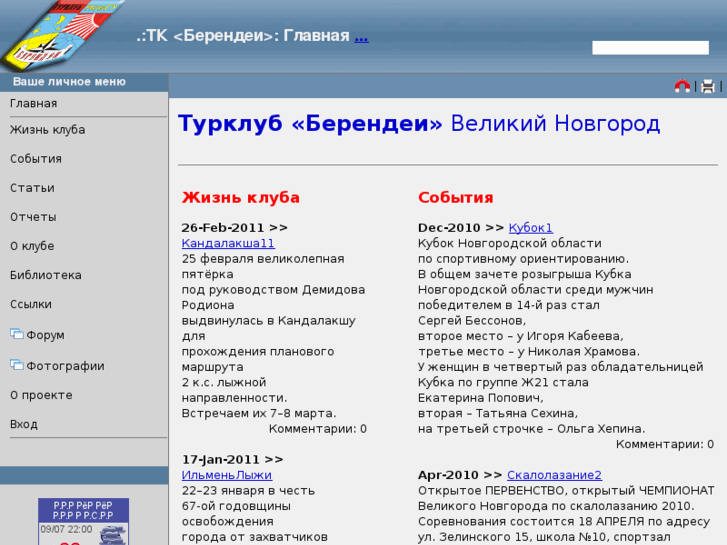Select Библиотека in the sidebar
The image size is (727, 545).
(46, 275)
